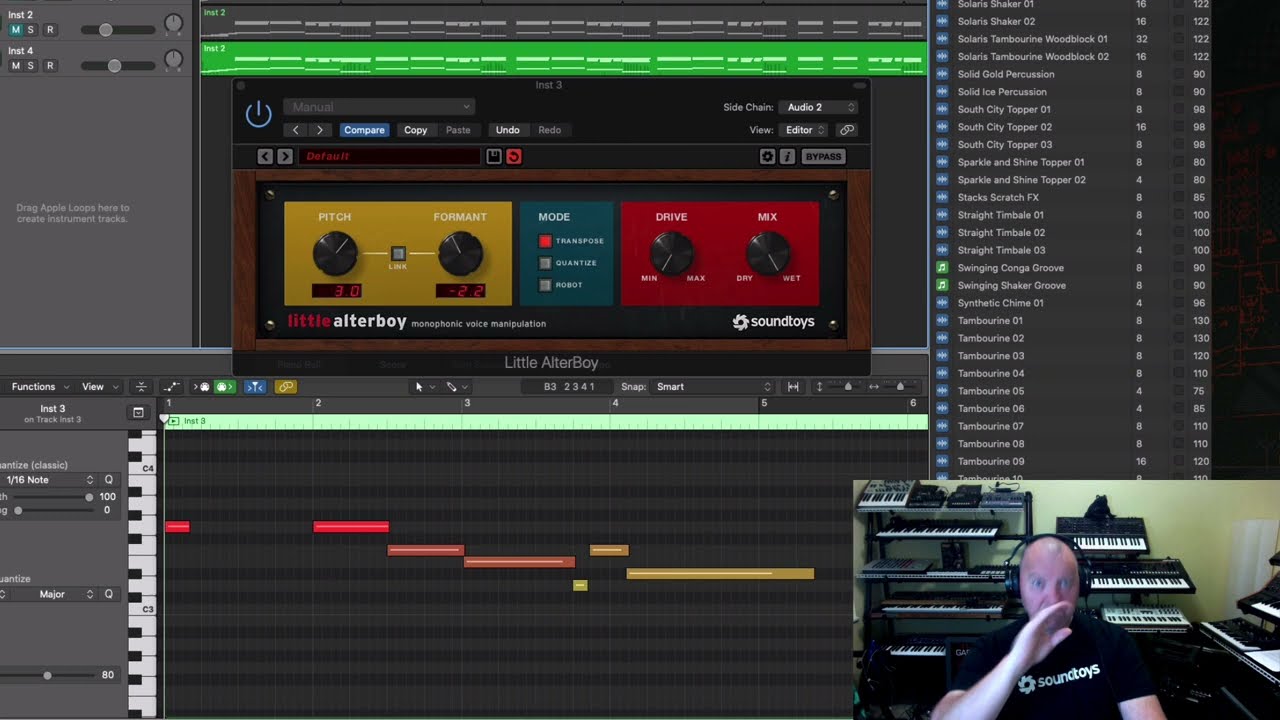Select previous Soundtoys preset arrow

coord(265,156)
